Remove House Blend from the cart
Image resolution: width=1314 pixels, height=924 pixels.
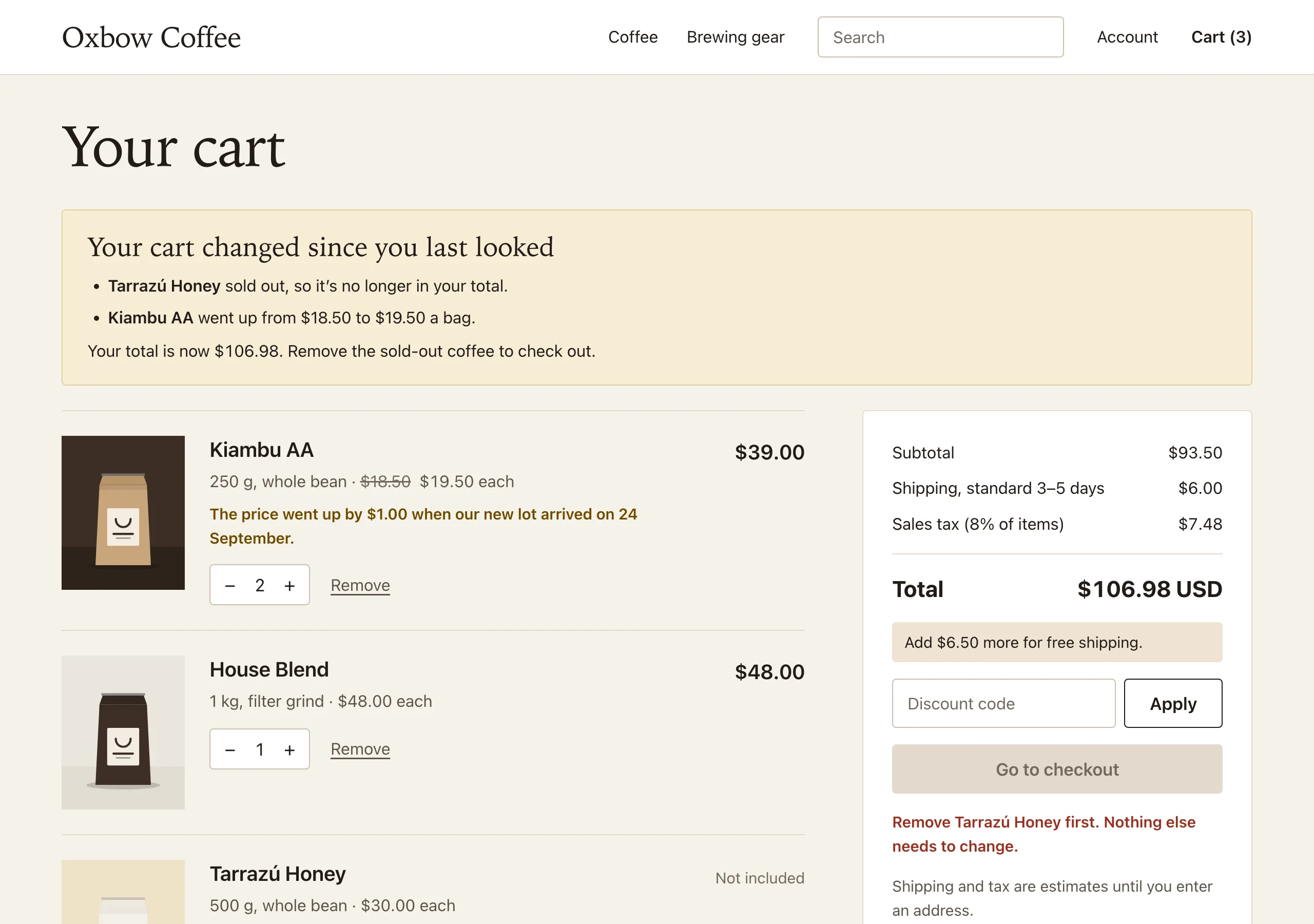tap(360, 749)
